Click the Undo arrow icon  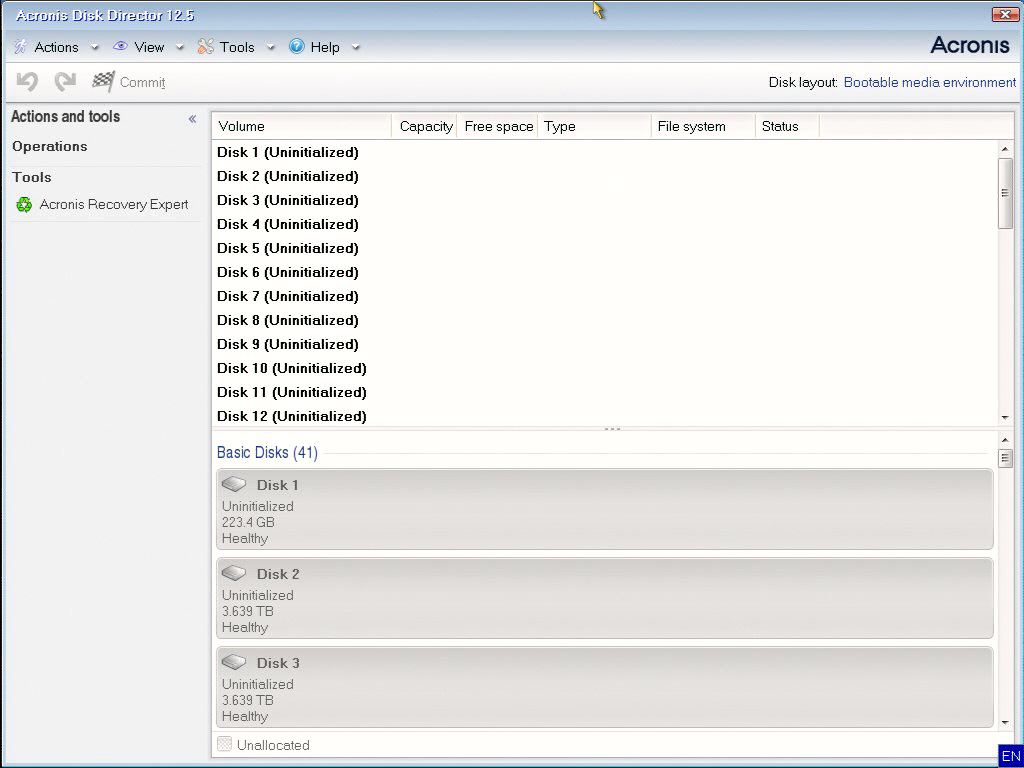[x=27, y=82]
